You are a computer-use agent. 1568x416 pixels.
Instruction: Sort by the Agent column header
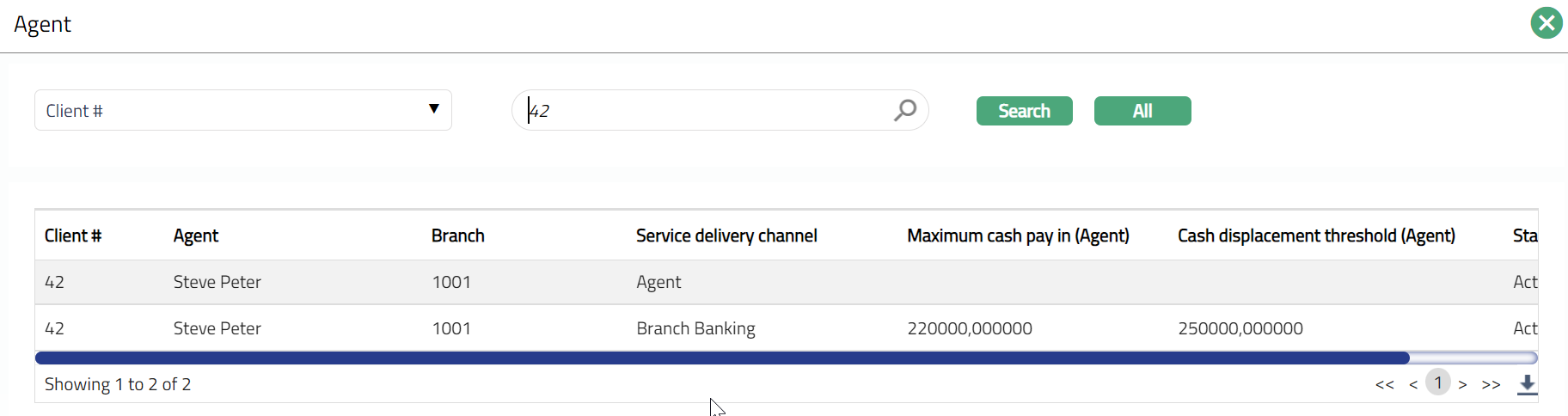point(196,236)
